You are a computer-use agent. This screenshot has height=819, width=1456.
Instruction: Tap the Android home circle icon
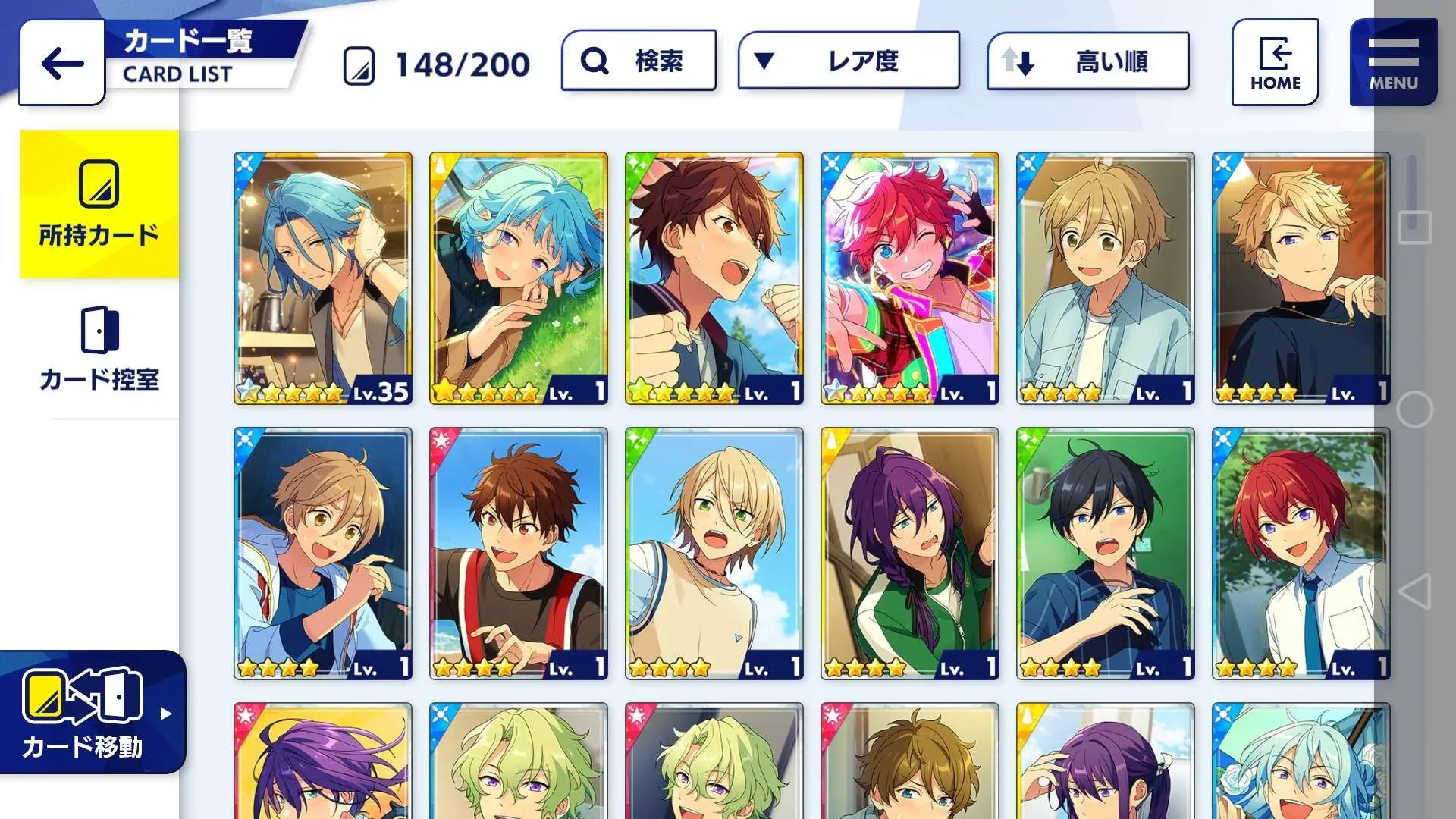click(1414, 409)
